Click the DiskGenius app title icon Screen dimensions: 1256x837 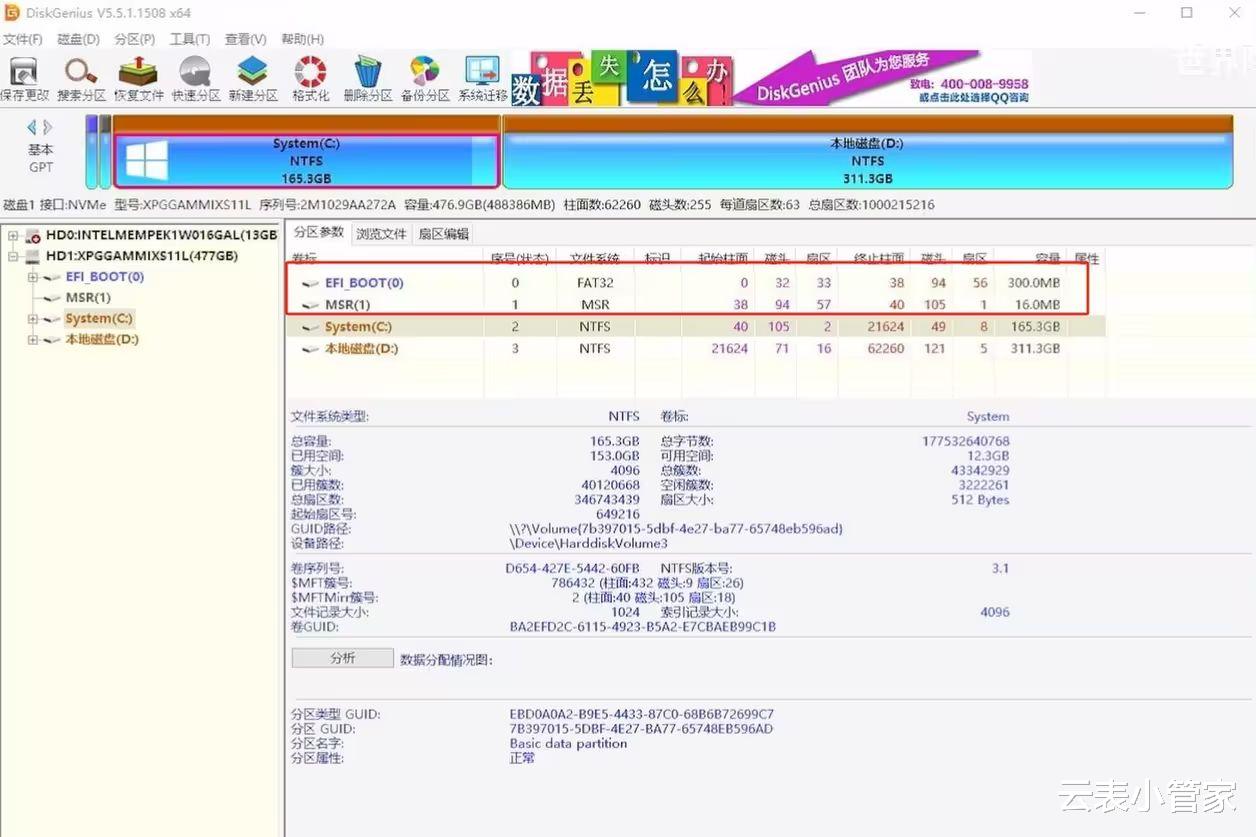pos(12,13)
